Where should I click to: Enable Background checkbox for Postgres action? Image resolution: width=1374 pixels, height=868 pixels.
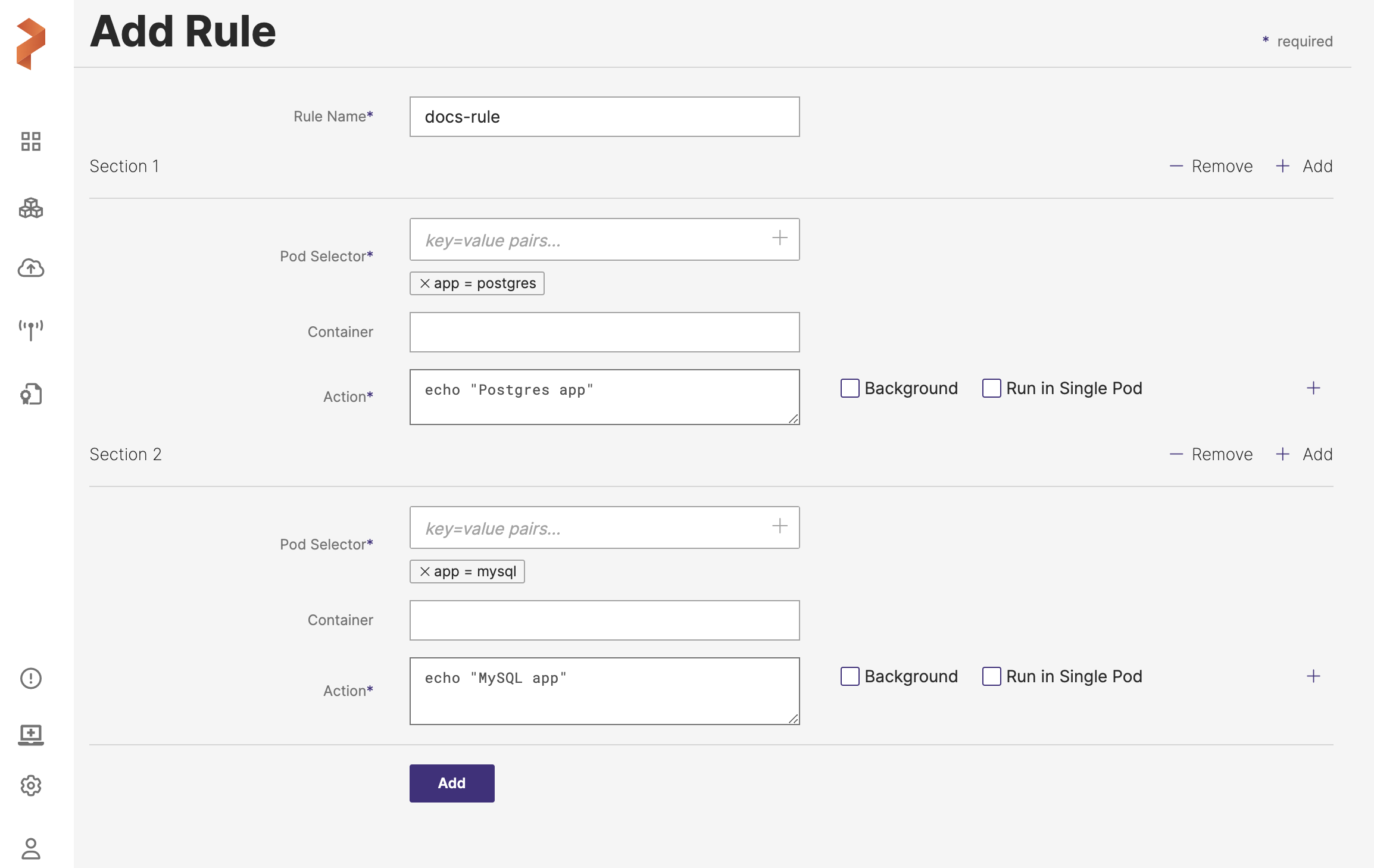[850, 388]
